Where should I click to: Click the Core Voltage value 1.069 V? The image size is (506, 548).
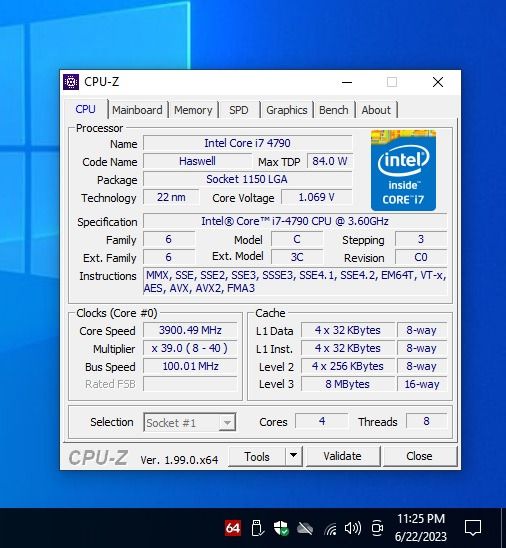point(317,197)
